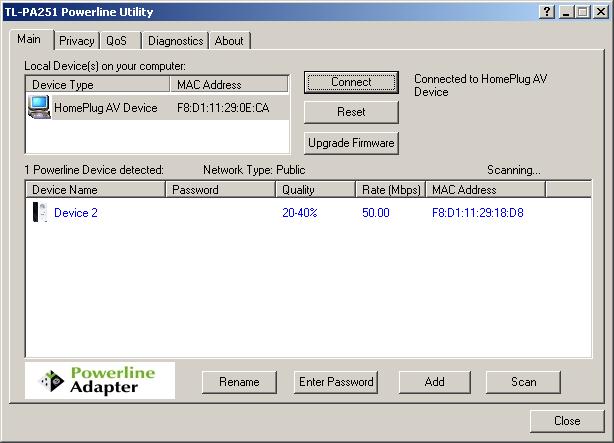The height and width of the screenshot is (443, 614).
Task: Select Device 2 MAC address entry
Action: [478, 212]
